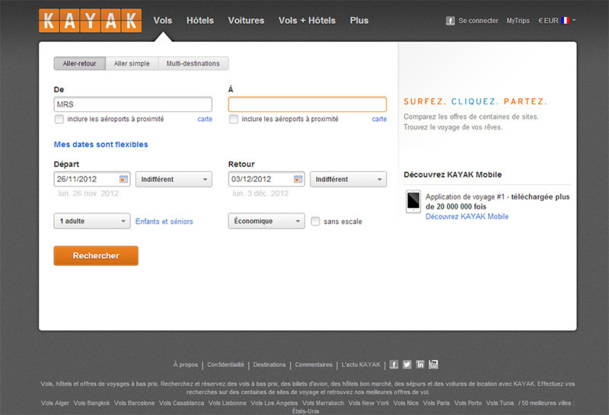
Task: Click Mes dates sont flexibles link
Action: pos(100,144)
